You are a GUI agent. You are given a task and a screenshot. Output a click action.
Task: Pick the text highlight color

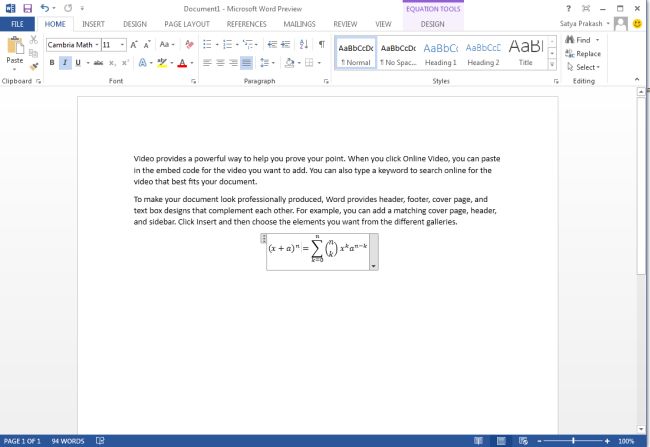tap(162, 63)
